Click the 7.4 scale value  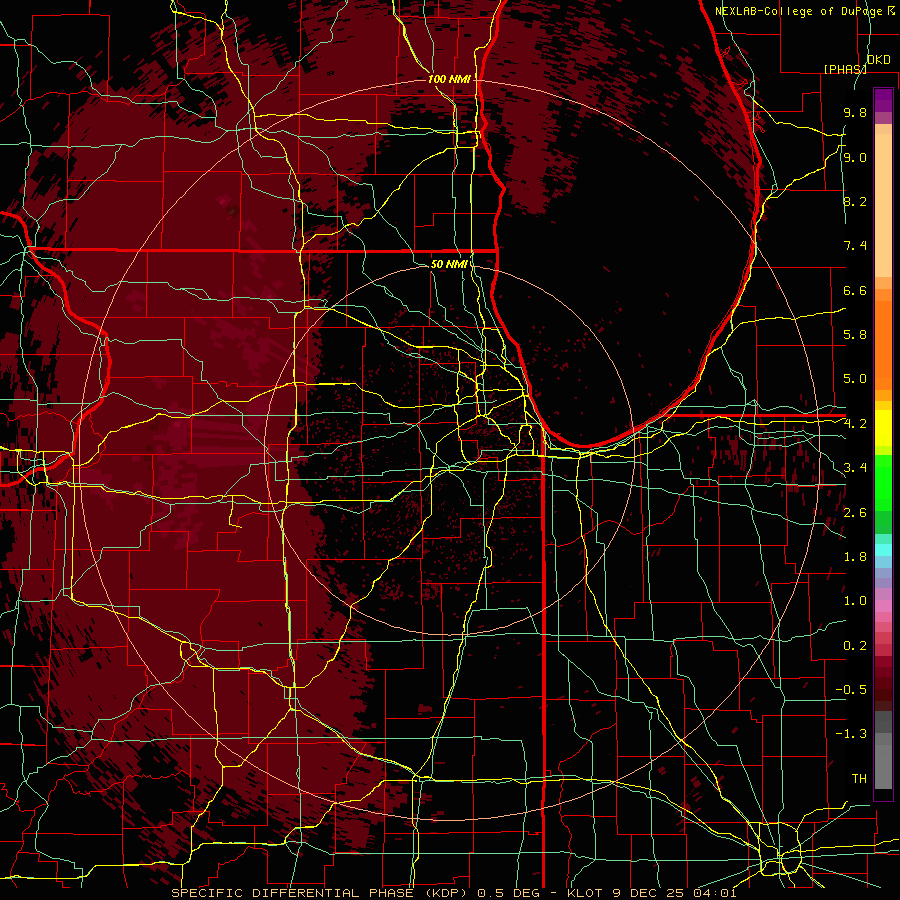pyautogui.click(x=855, y=246)
